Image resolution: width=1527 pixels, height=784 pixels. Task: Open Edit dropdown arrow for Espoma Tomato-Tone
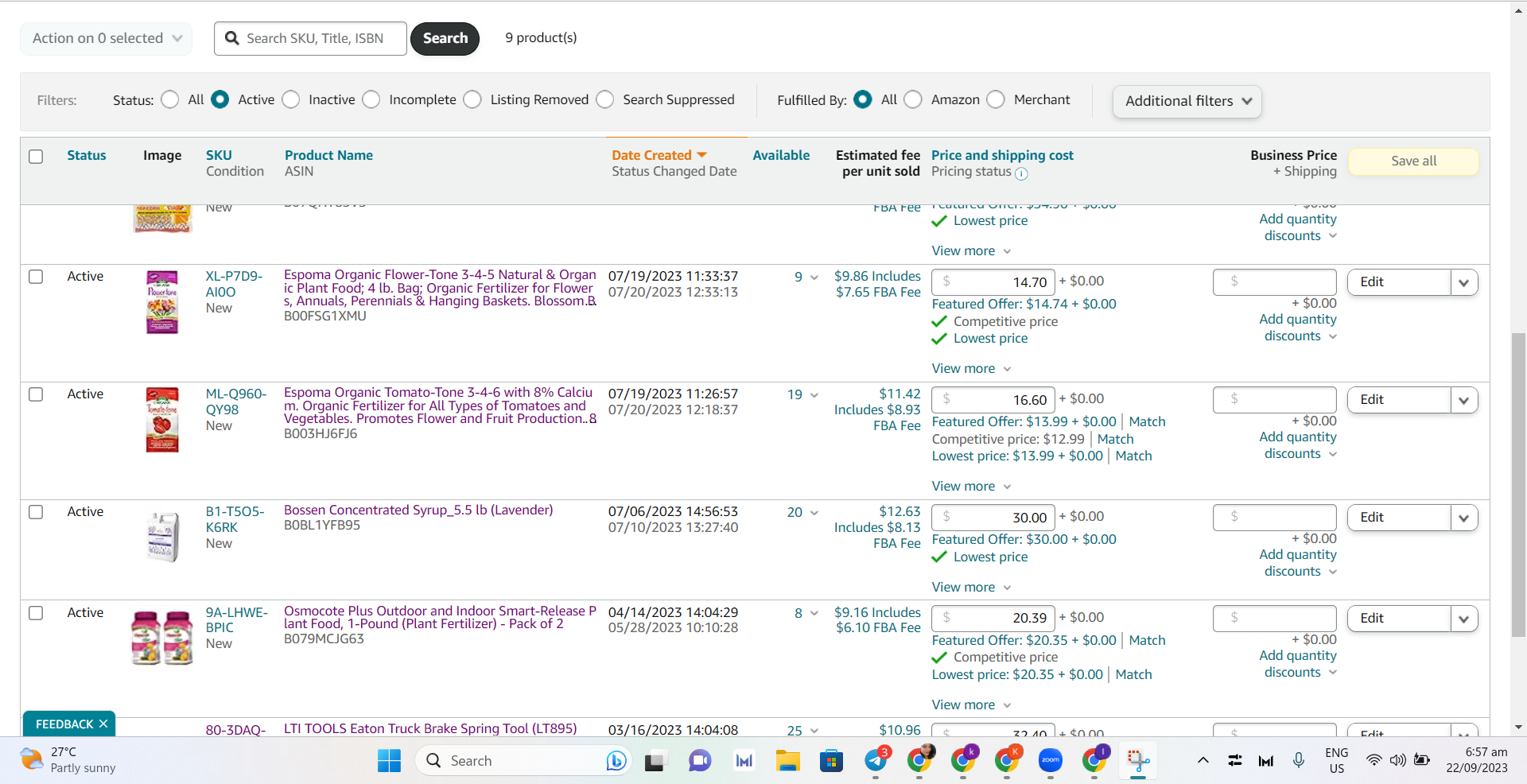click(1464, 400)
